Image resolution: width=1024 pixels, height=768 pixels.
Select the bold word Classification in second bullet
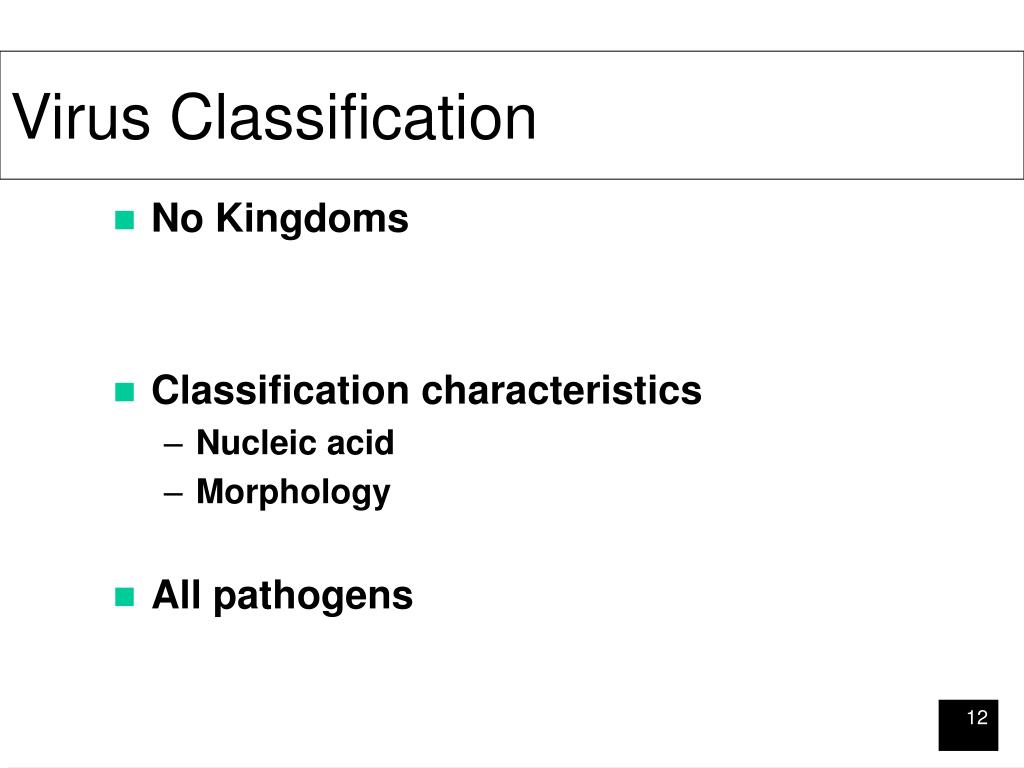[x=280, y=391]
